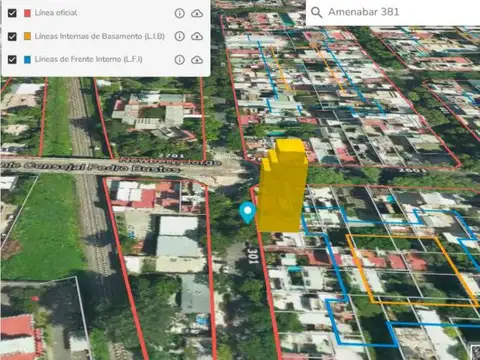Click Líneas Internas de Basamento (L.I.B) label
The width and height of the screenshot is (480, 360).
pyautogui.click(x=100, y=36)
